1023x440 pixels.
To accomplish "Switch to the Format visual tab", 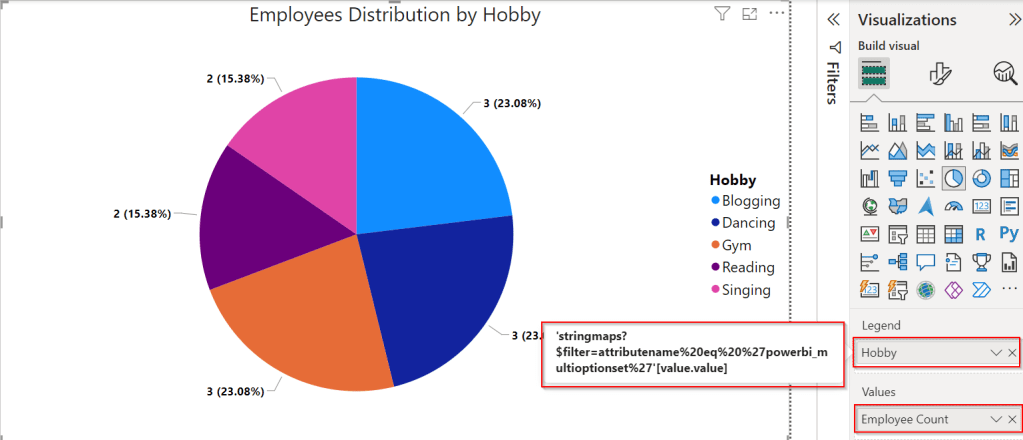I will point(938,73).
